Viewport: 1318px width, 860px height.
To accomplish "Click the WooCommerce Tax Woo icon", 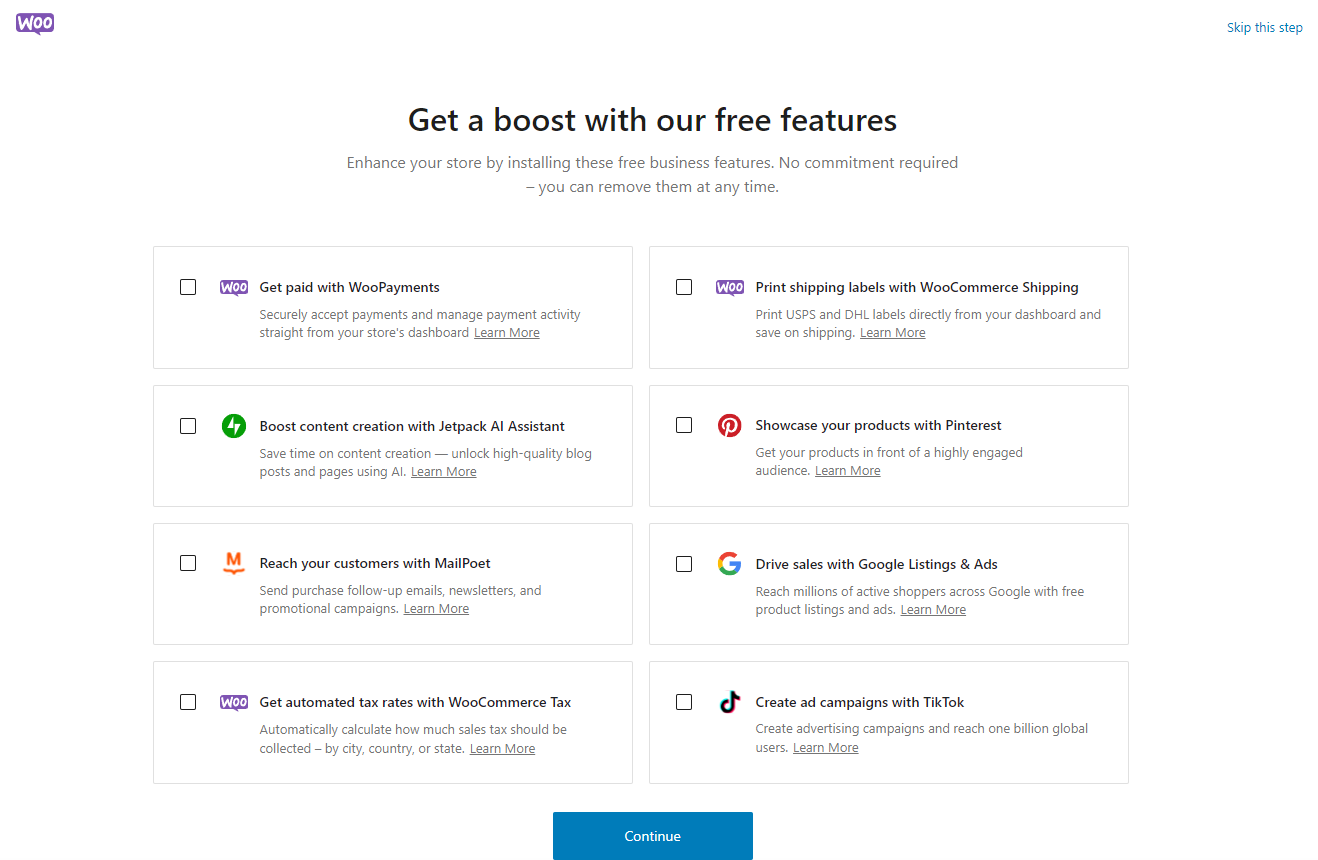I will pyautogui.click(x=234, y=702).
